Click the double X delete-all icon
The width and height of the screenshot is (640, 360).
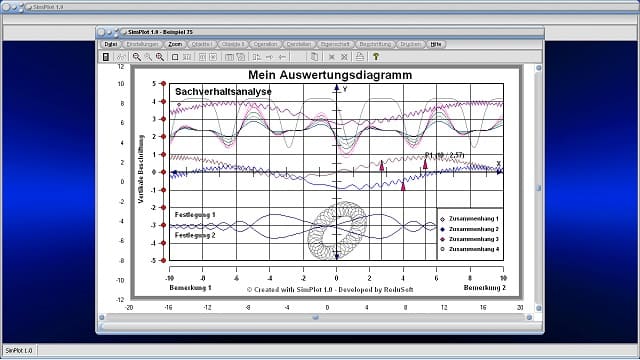coord(344,57)
